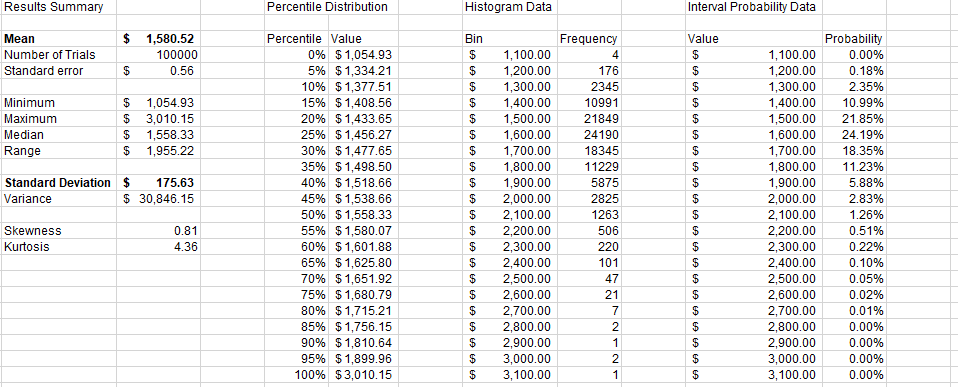Select the probability value 0.10%

click(854, 263)
